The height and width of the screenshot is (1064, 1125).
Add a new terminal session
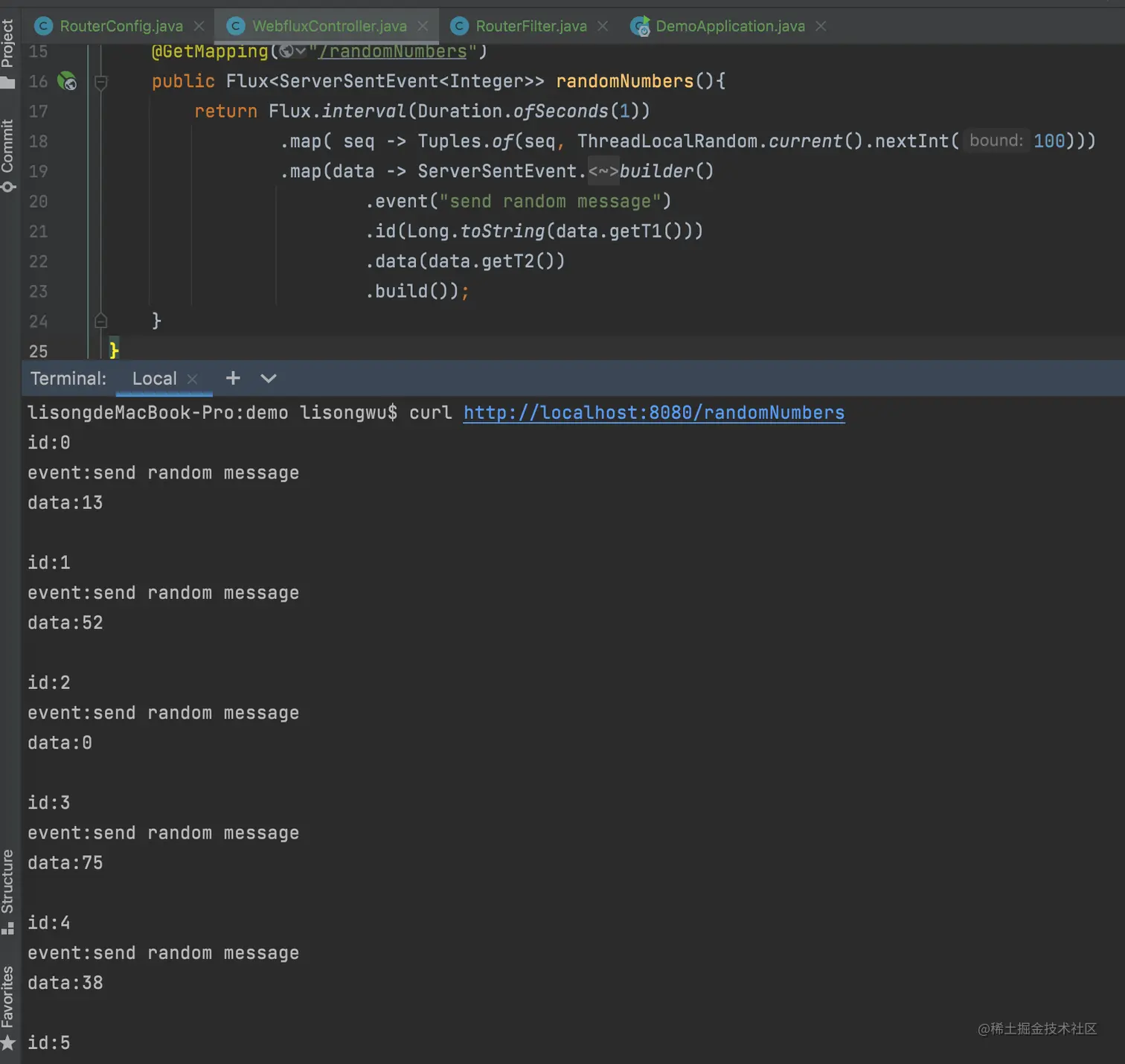[x=233, y=378]
